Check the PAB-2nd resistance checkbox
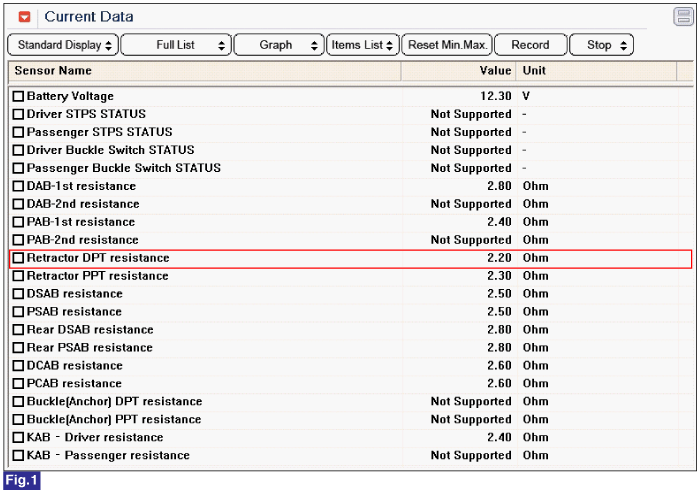The image size is (700, 491). click(x=18, y=240)
